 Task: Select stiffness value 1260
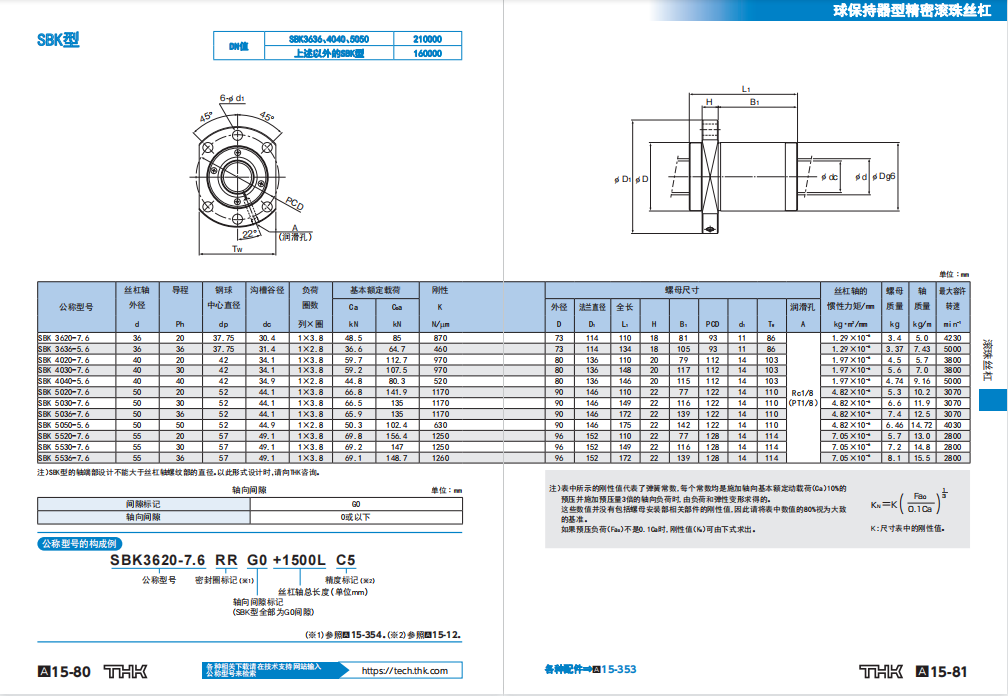pyautogui.click(x=440, y=458)
